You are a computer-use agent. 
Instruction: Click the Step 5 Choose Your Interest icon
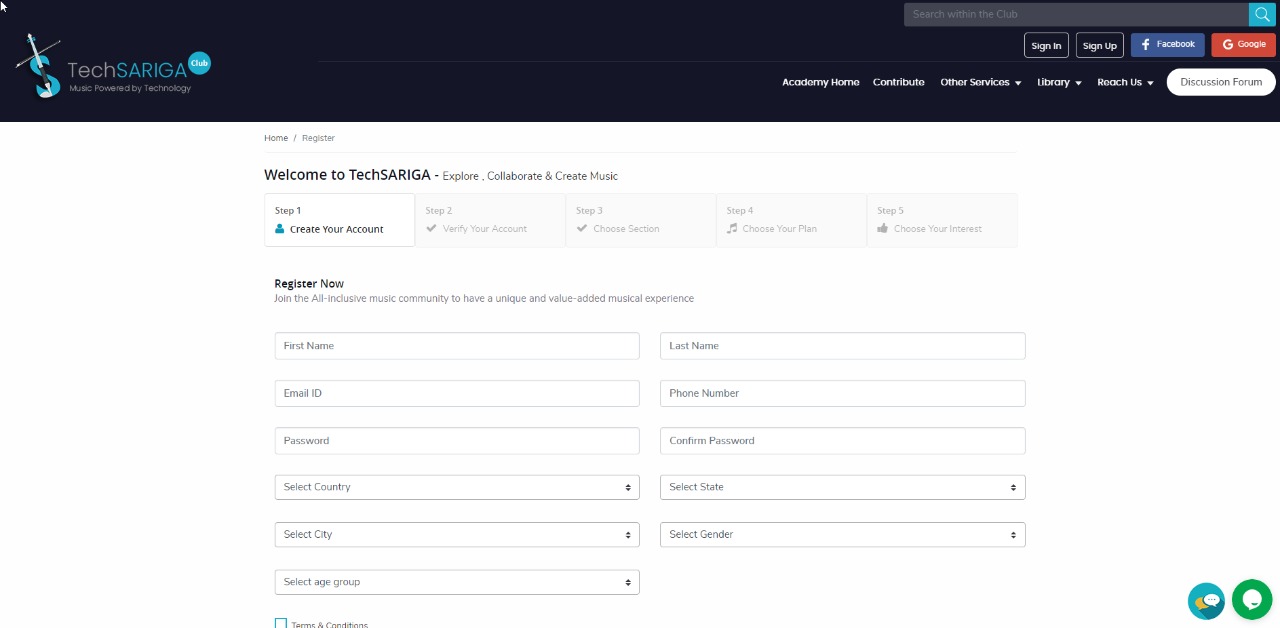[883, 229]
